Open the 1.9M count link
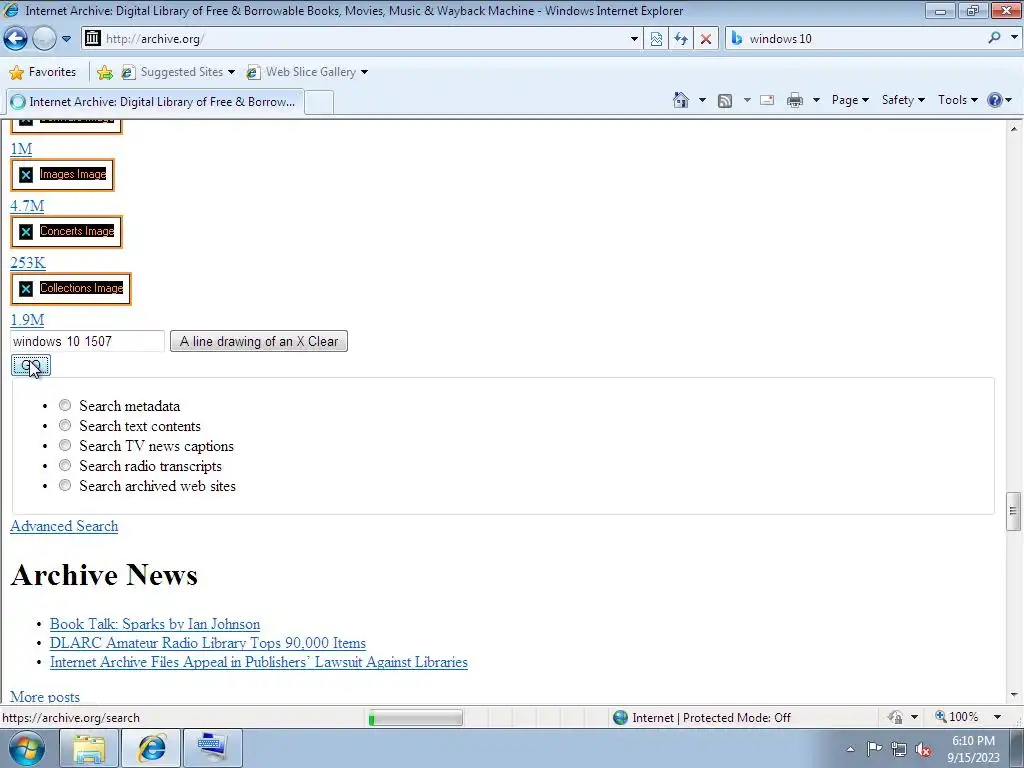 [27, 319]
